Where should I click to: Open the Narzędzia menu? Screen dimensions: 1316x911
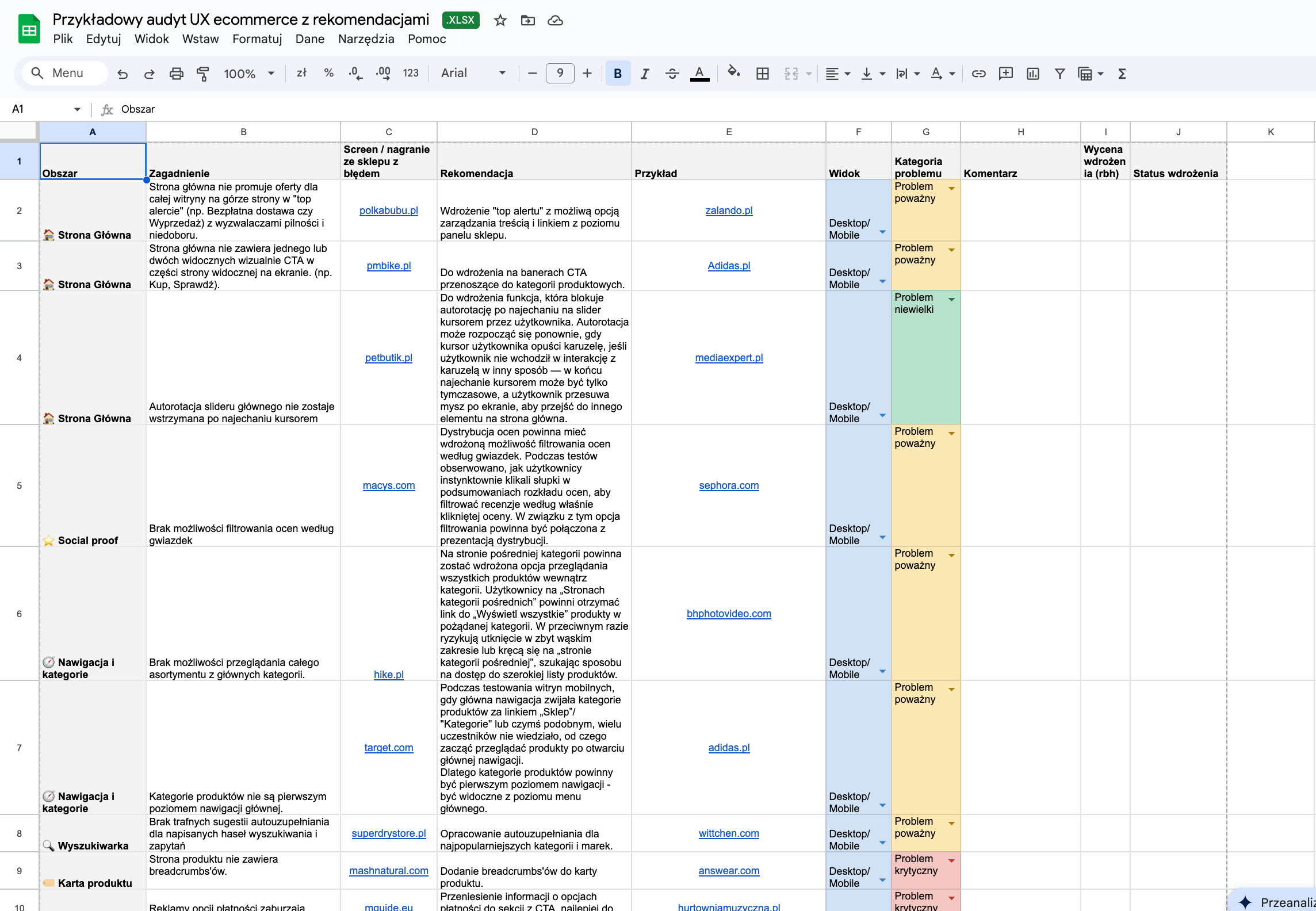[x=366, y=39]
